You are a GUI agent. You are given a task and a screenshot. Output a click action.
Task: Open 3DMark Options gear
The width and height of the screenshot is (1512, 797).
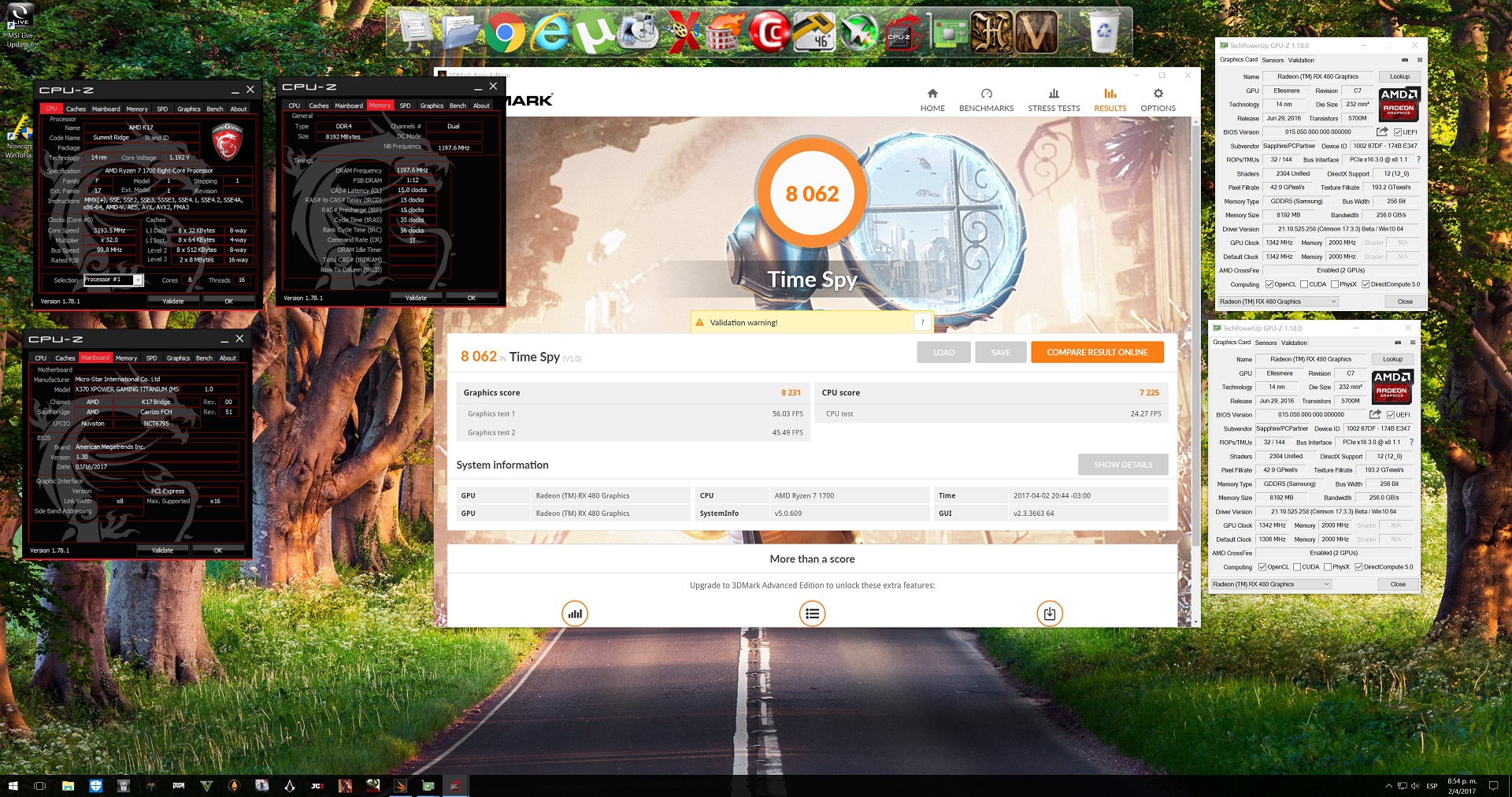(x=1158, y=100)
